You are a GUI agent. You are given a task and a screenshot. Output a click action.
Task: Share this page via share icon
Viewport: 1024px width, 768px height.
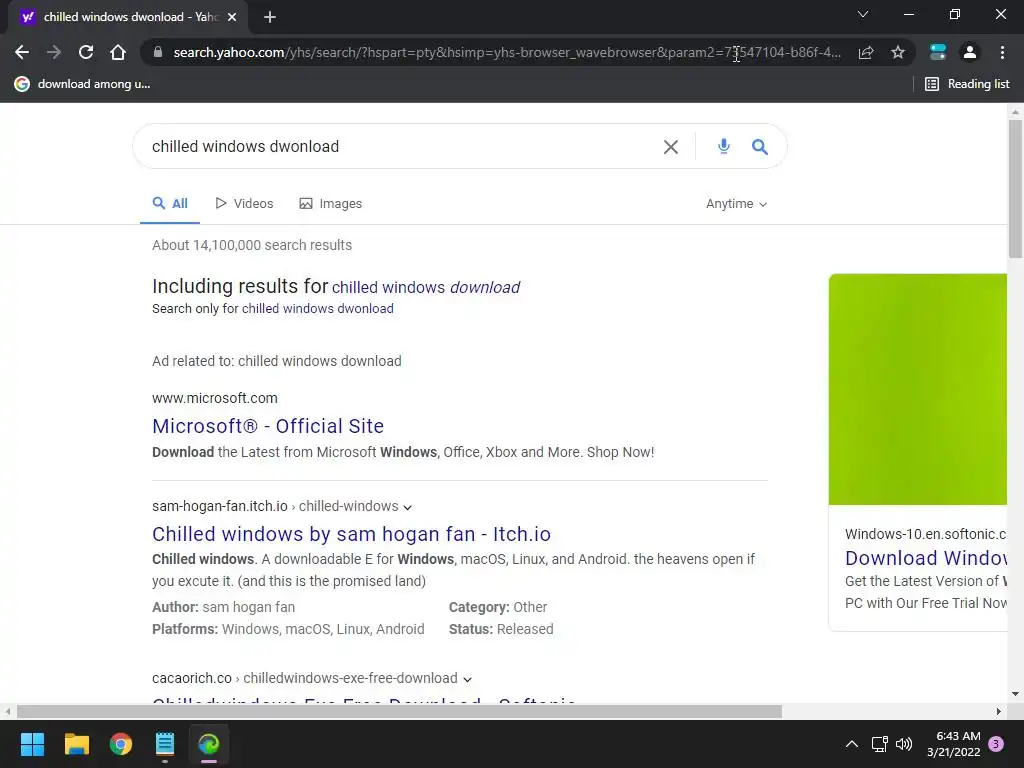point(866,52)
